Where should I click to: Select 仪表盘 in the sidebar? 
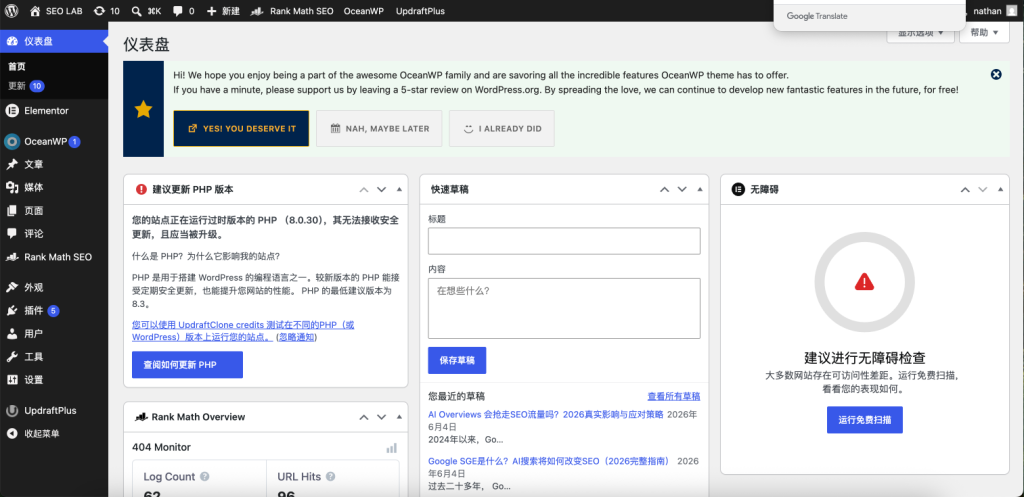(x=54, y=41)
